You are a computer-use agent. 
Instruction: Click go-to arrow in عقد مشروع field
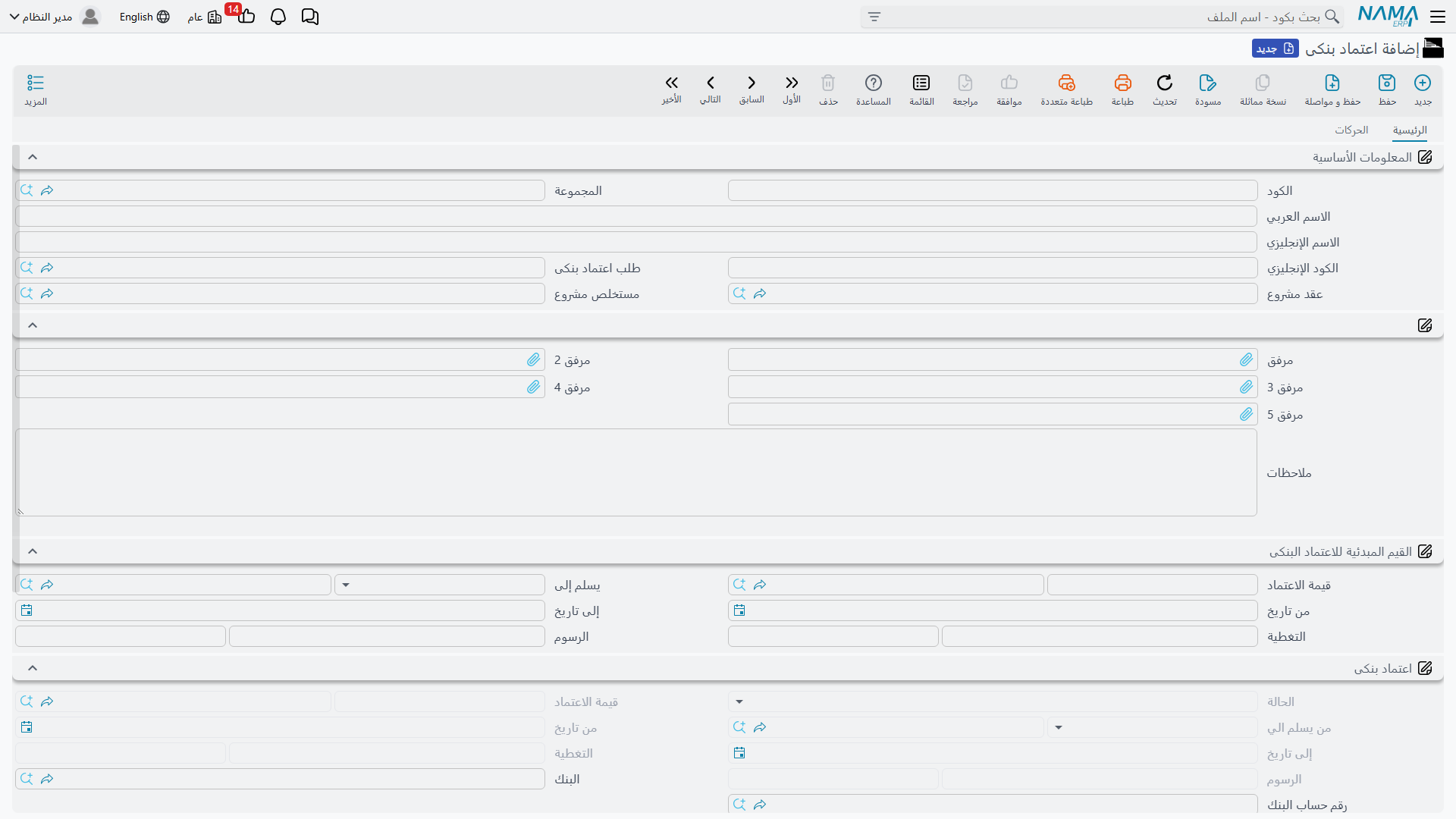[x=760, y=293]
